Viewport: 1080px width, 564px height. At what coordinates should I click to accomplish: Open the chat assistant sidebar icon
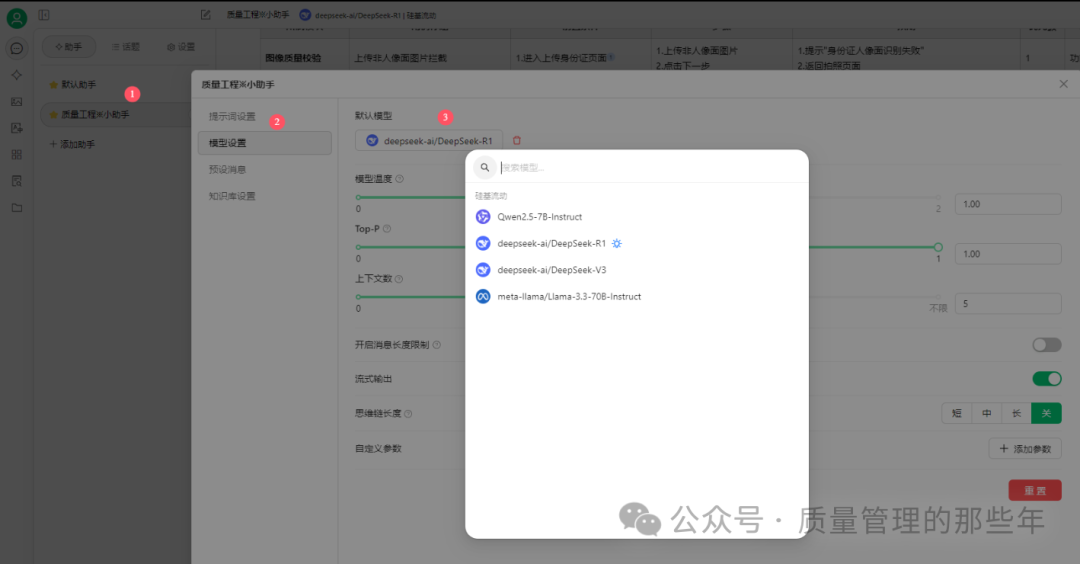(17, 48)
